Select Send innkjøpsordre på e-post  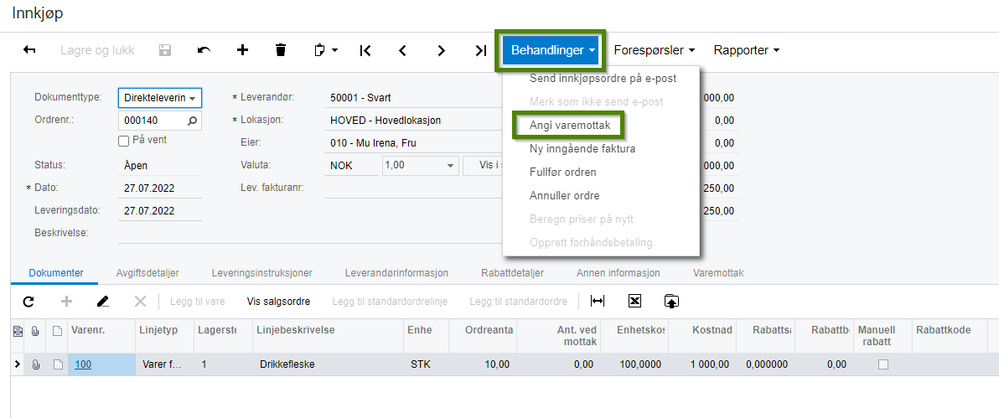603,78
